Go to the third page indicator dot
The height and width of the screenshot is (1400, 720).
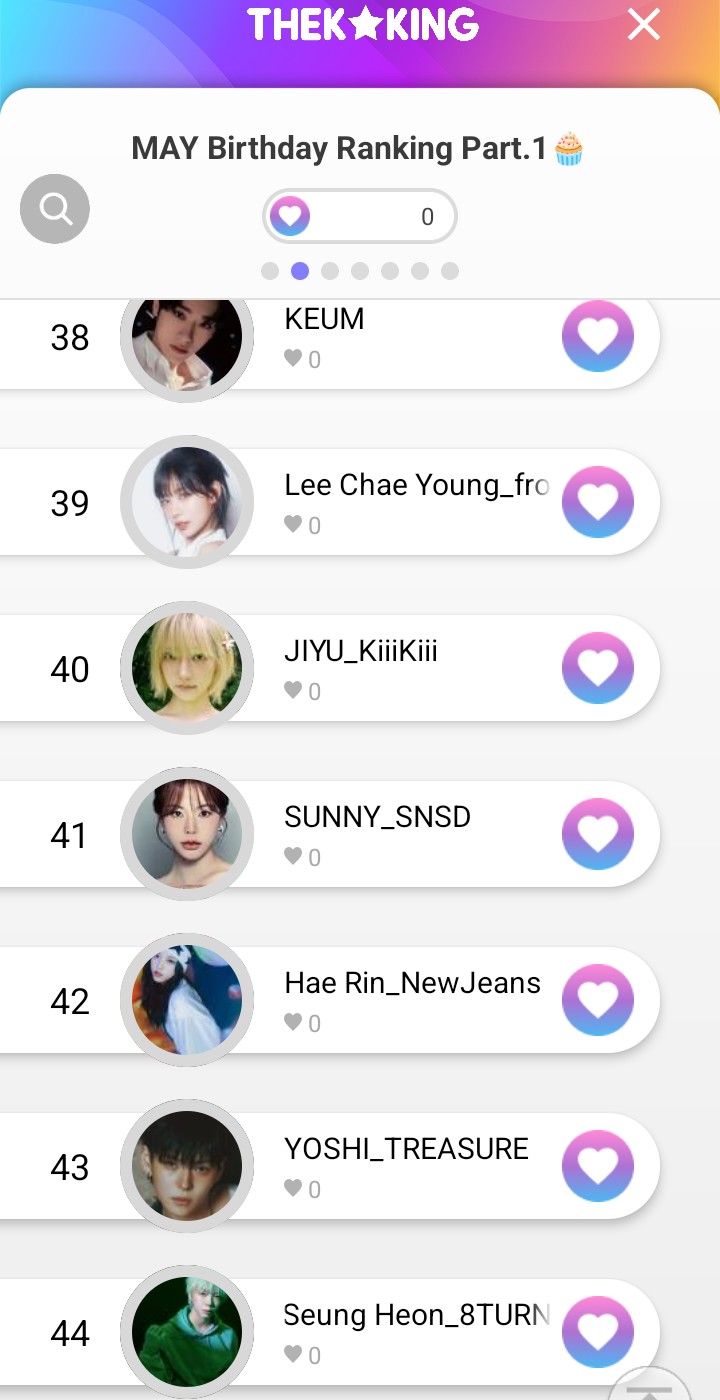(330, 271)
